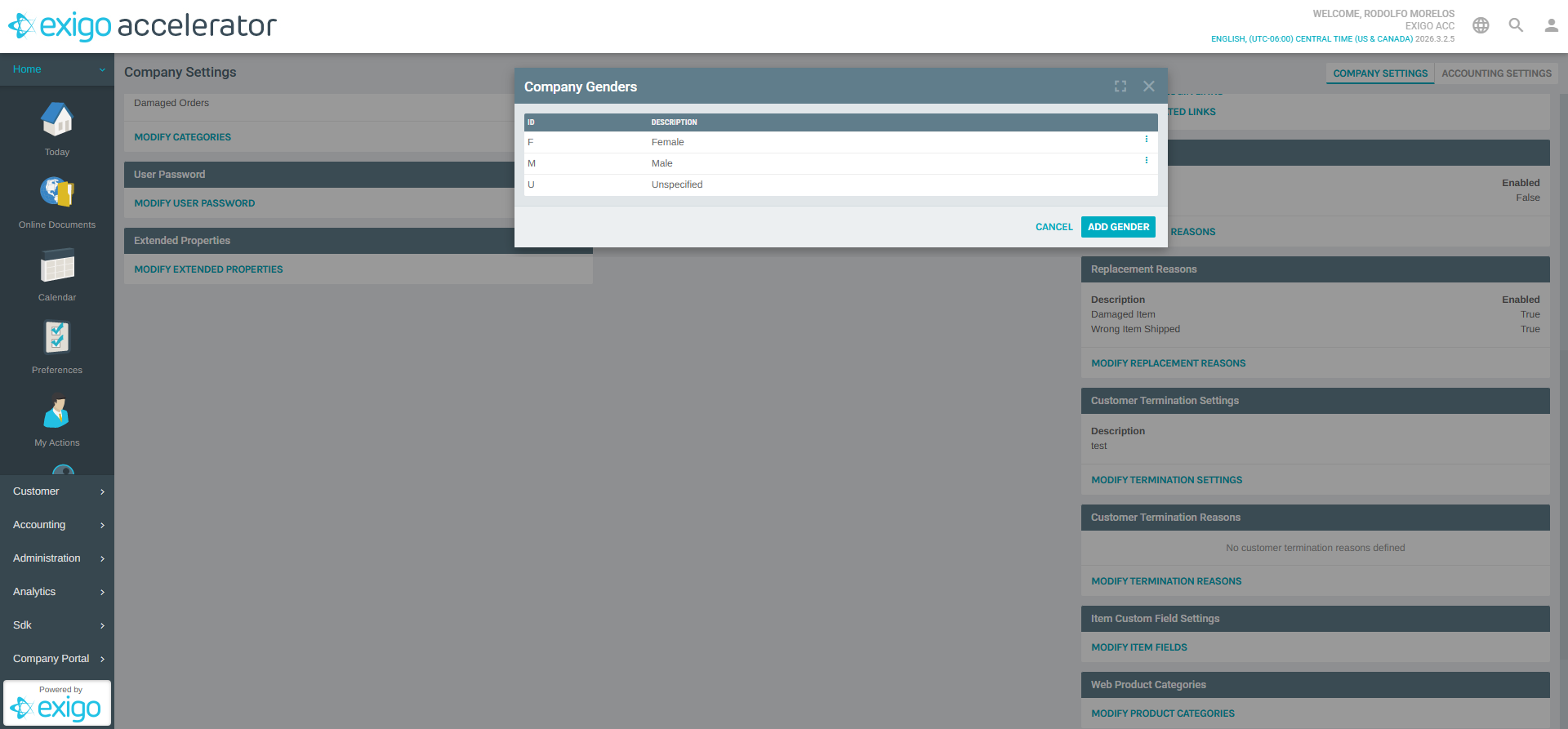
Task: Click the search magnifier icon
Action: click(1516, 25)
